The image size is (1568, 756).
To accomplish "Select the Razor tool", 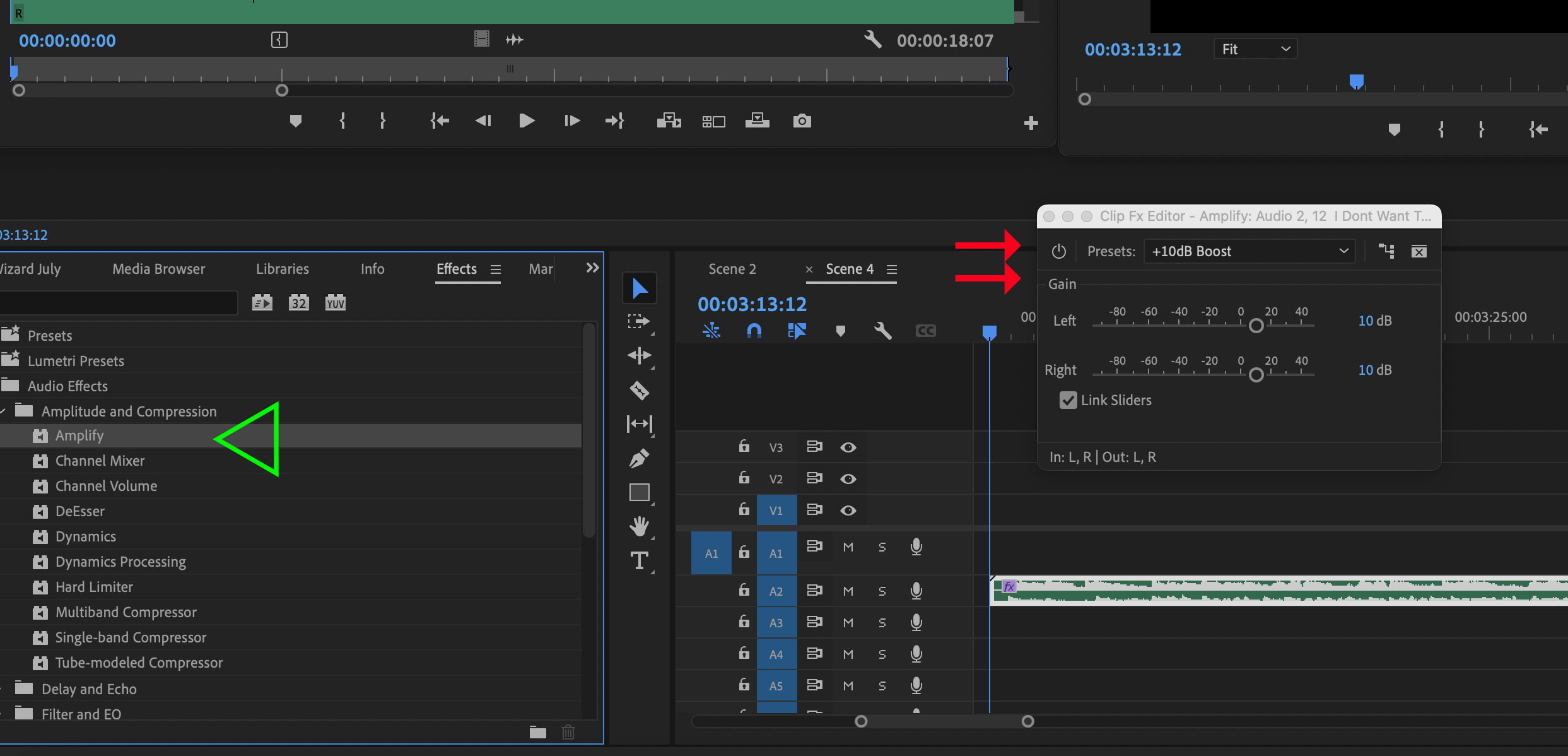I will (x=640, y=391).
